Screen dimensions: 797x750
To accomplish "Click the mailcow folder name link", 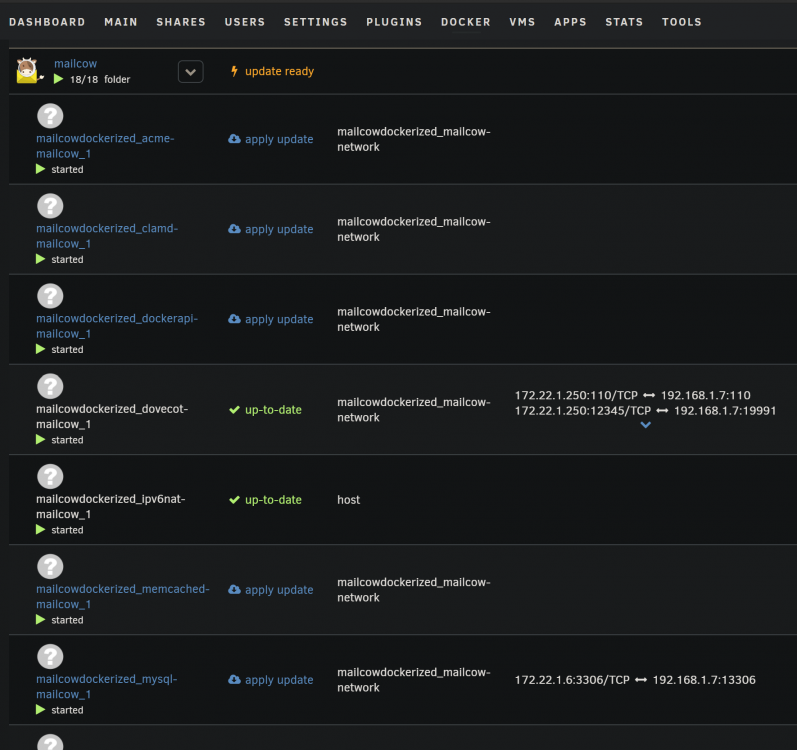I will 75,64.
